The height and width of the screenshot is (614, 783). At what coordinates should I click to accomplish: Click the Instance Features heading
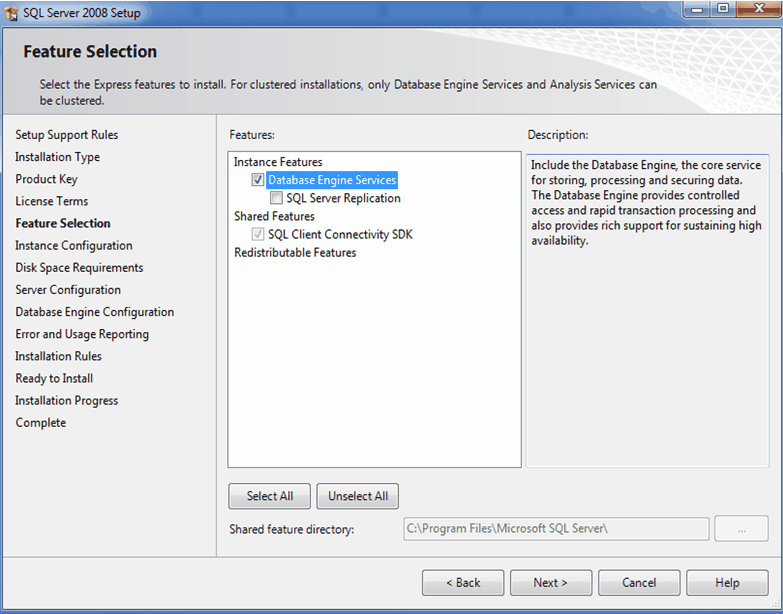tap(278, 162)
